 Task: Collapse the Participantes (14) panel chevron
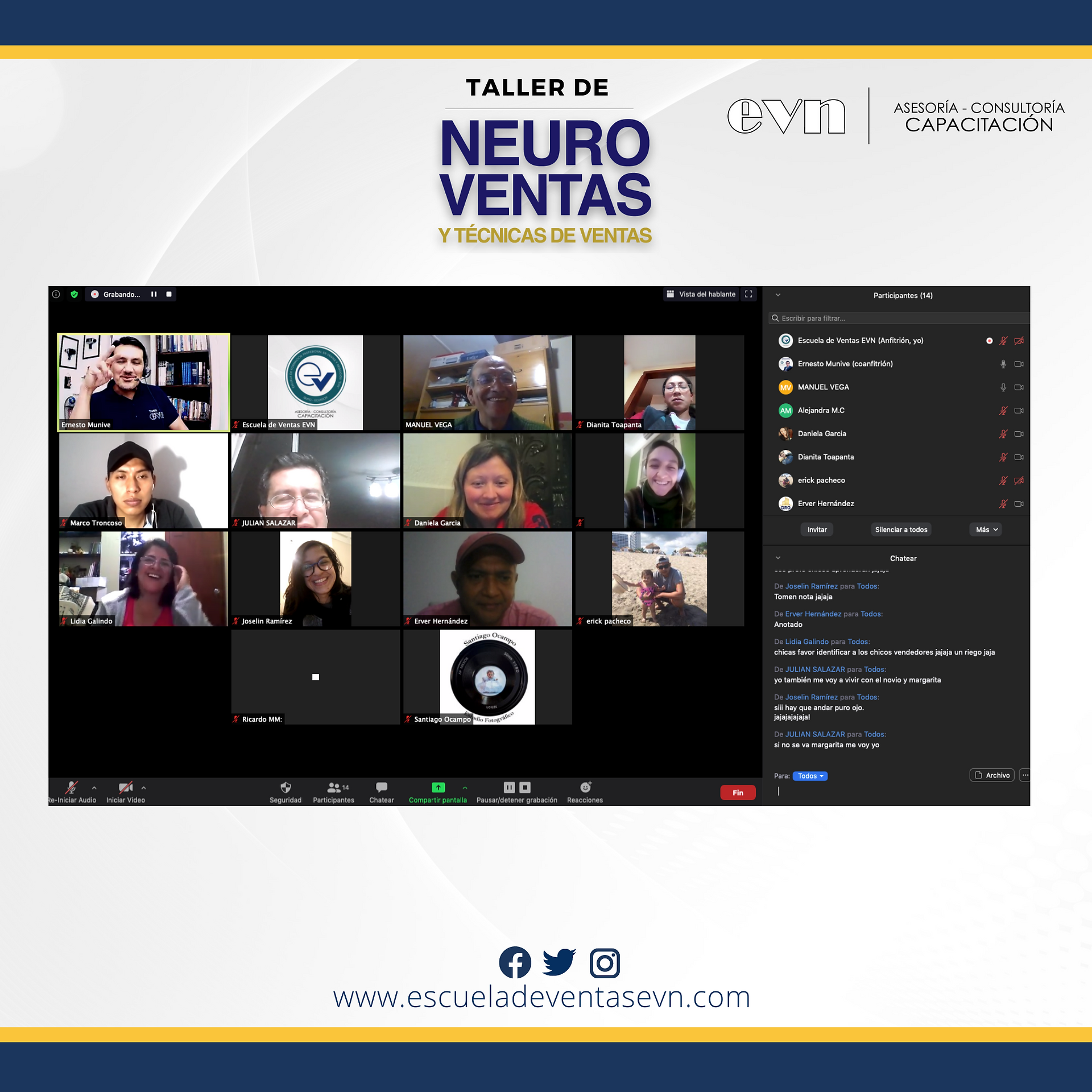pyautogui.click(x=778, y=295)
